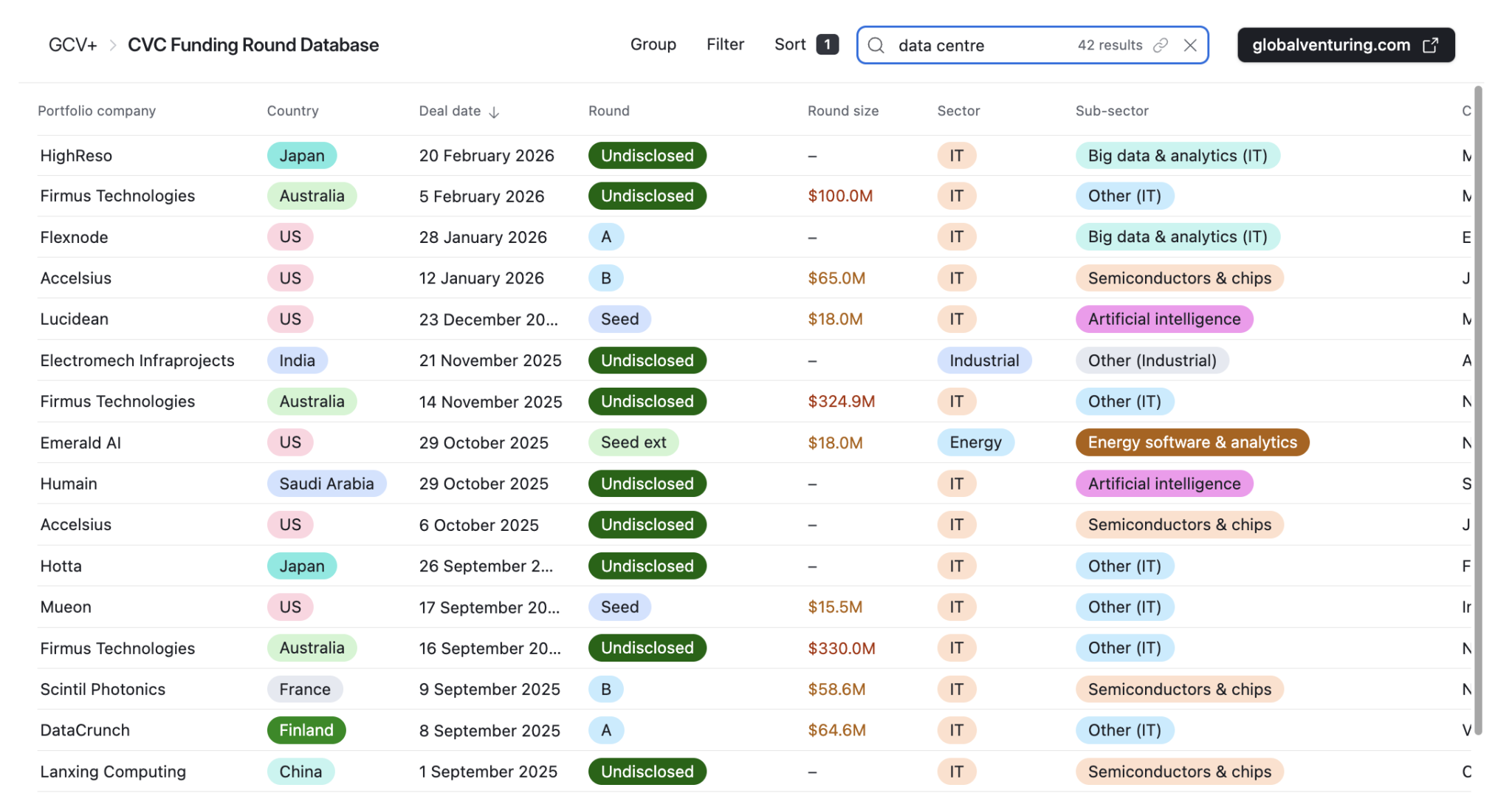
Task: Click the search magnifier icon
Action: tap(876, 45)
